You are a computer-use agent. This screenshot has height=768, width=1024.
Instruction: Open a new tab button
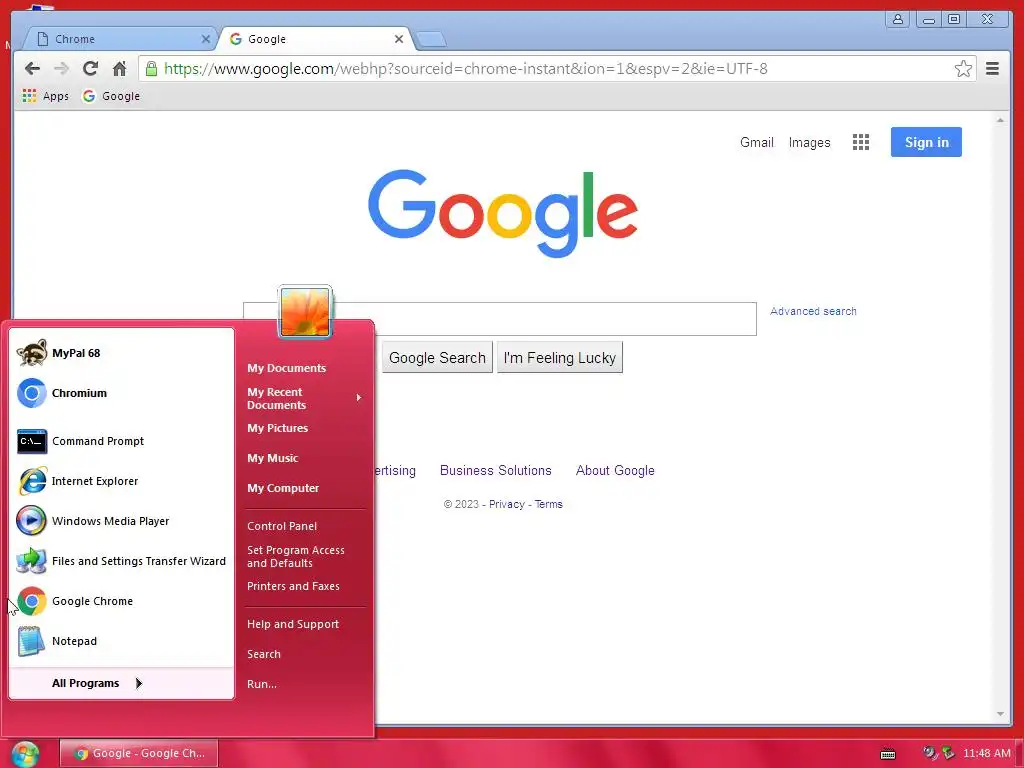click(431, 40)
